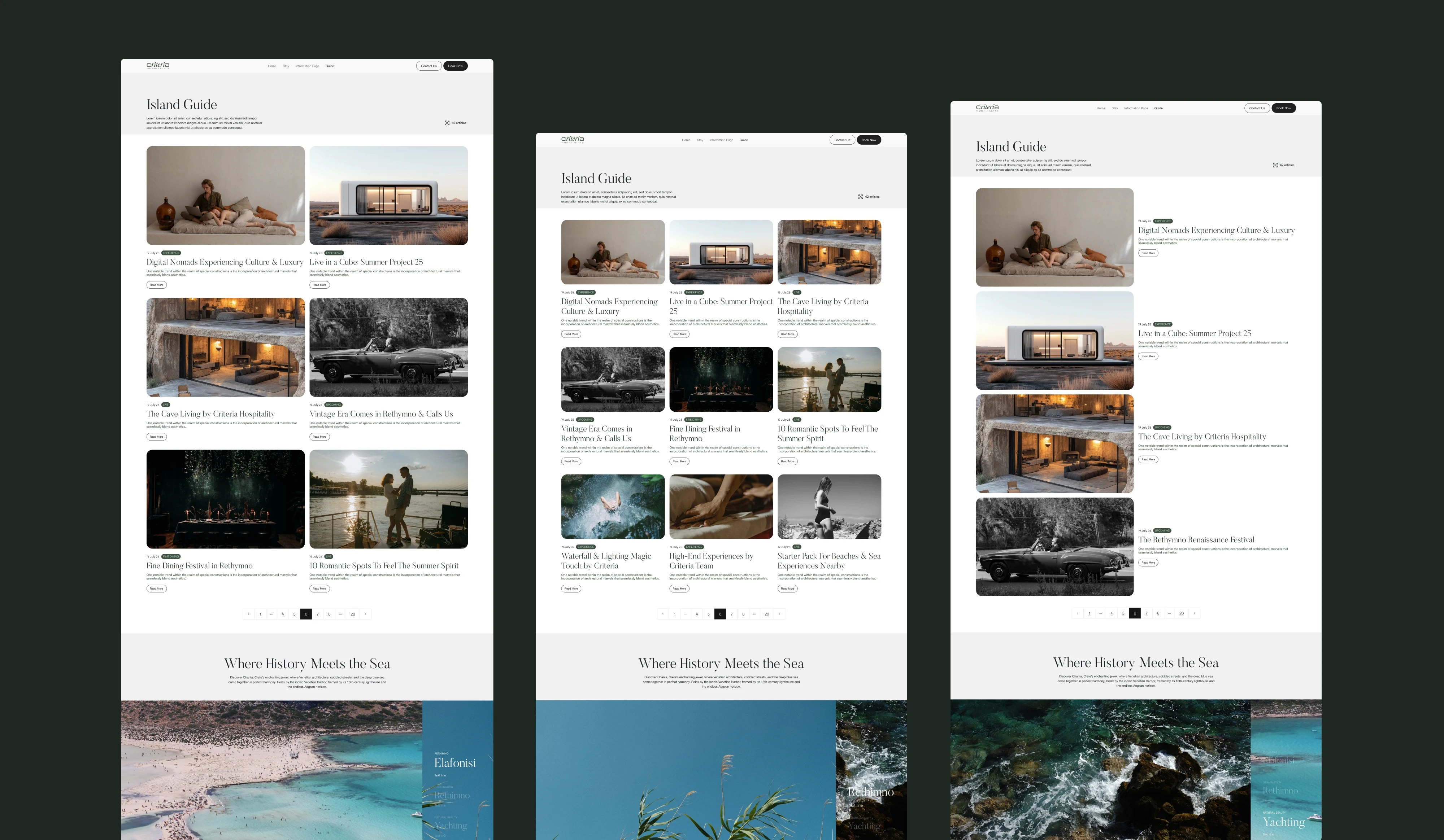Viewport: 1444px width, 840px height.
Task: Open the Stay menu item in two-column layout
Action: (286, 66)
